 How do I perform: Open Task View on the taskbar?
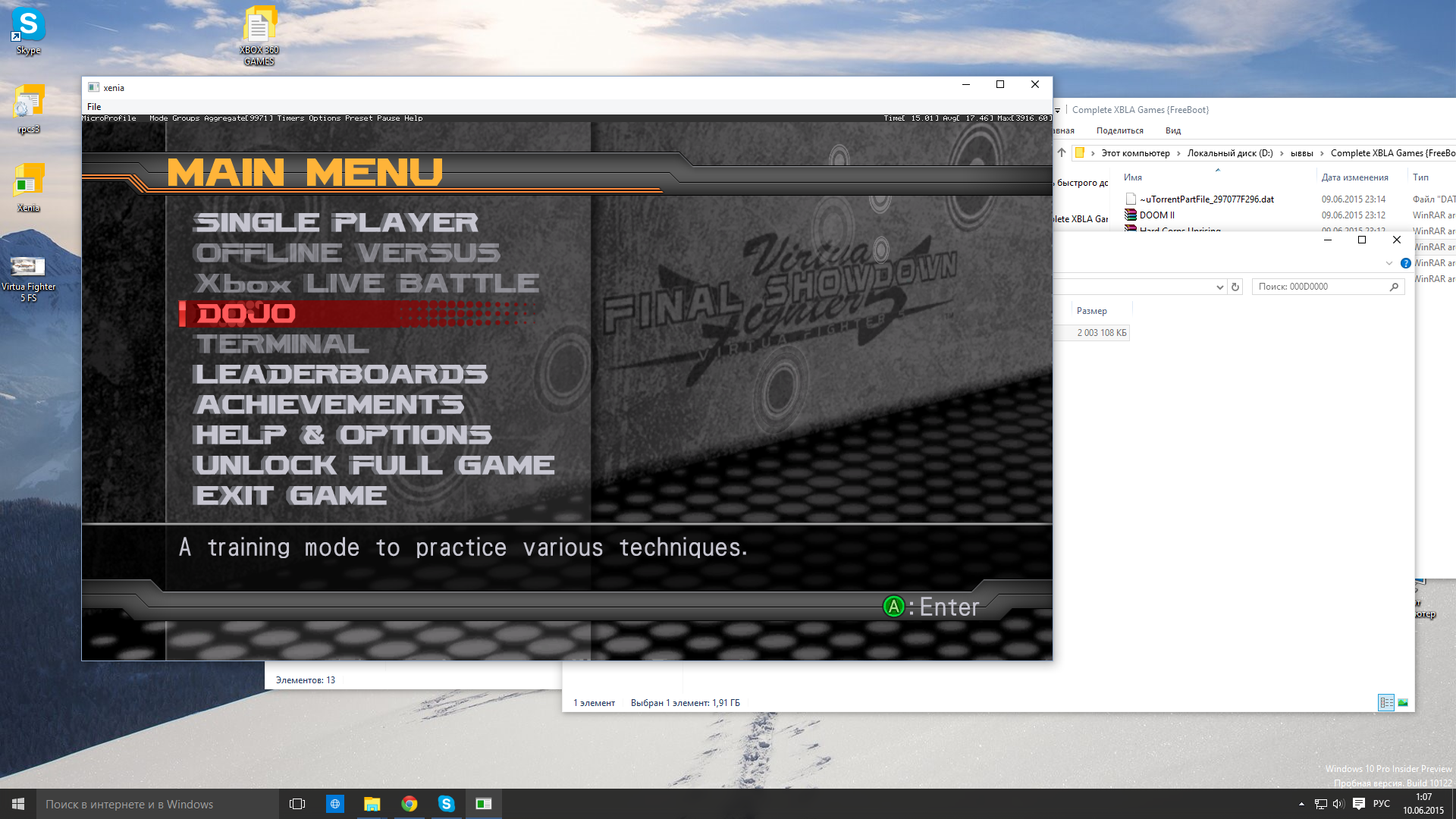coord(297,804)
